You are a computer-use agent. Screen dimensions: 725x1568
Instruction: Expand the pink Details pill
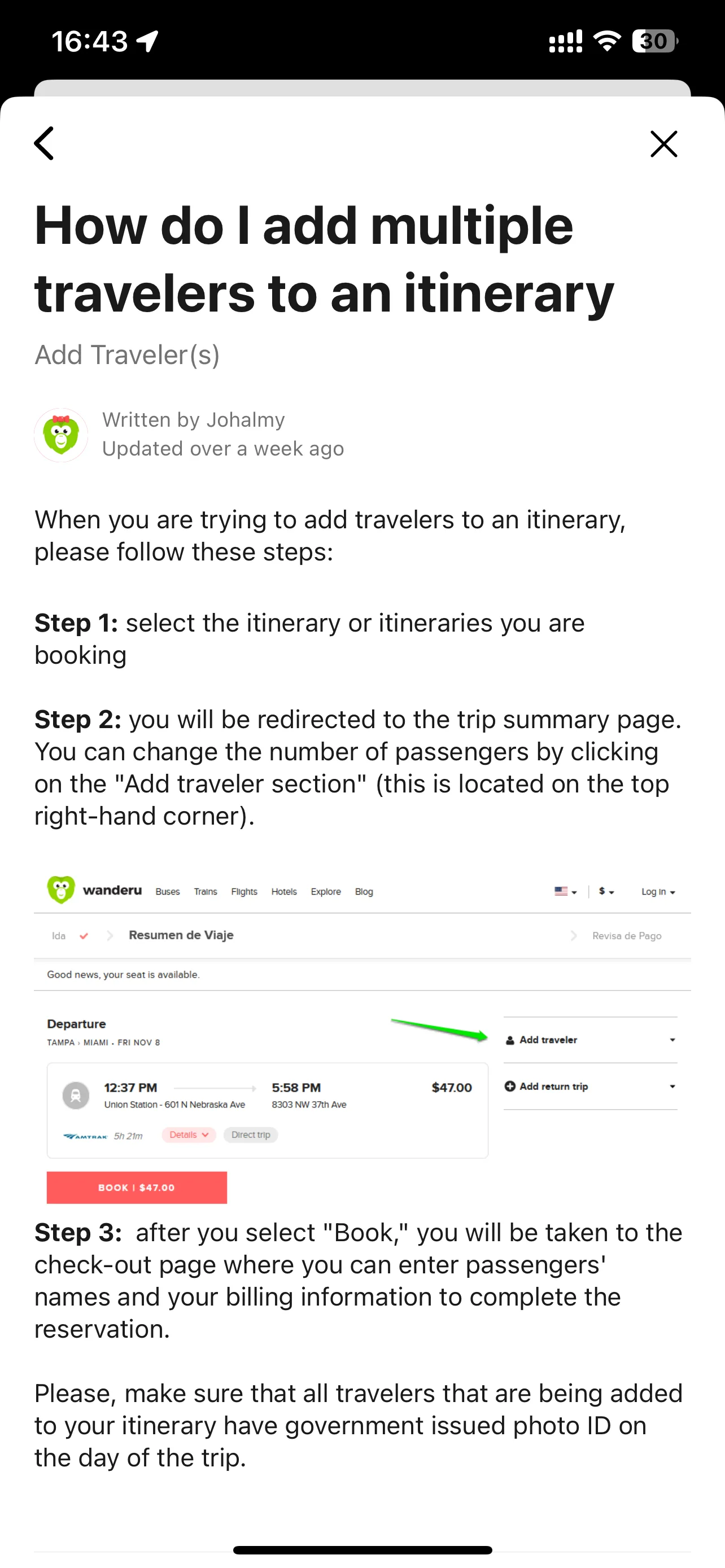(189, 1135)
